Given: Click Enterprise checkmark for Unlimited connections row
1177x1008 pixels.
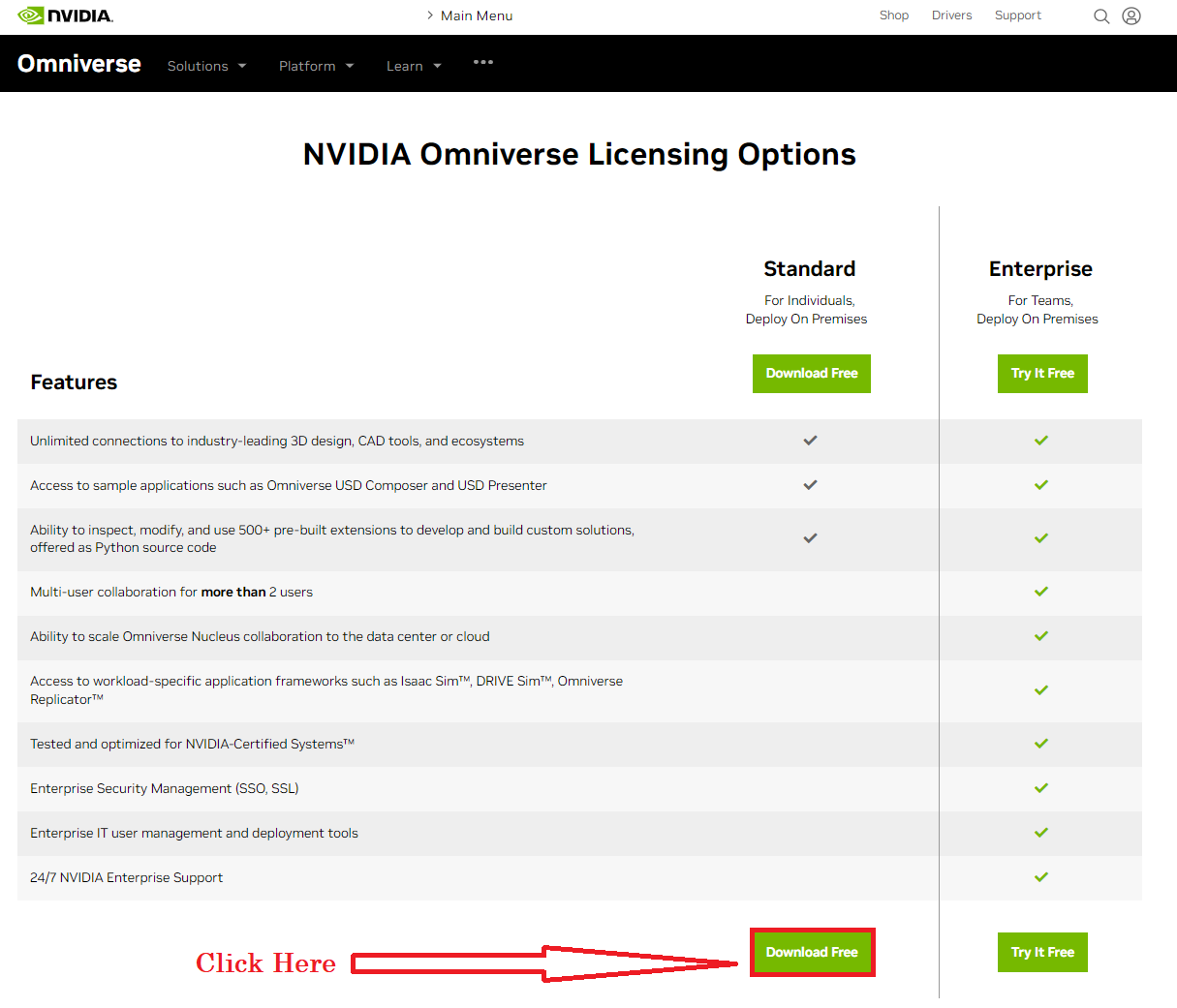Looking at the screenshot, I should [1041, 441].
